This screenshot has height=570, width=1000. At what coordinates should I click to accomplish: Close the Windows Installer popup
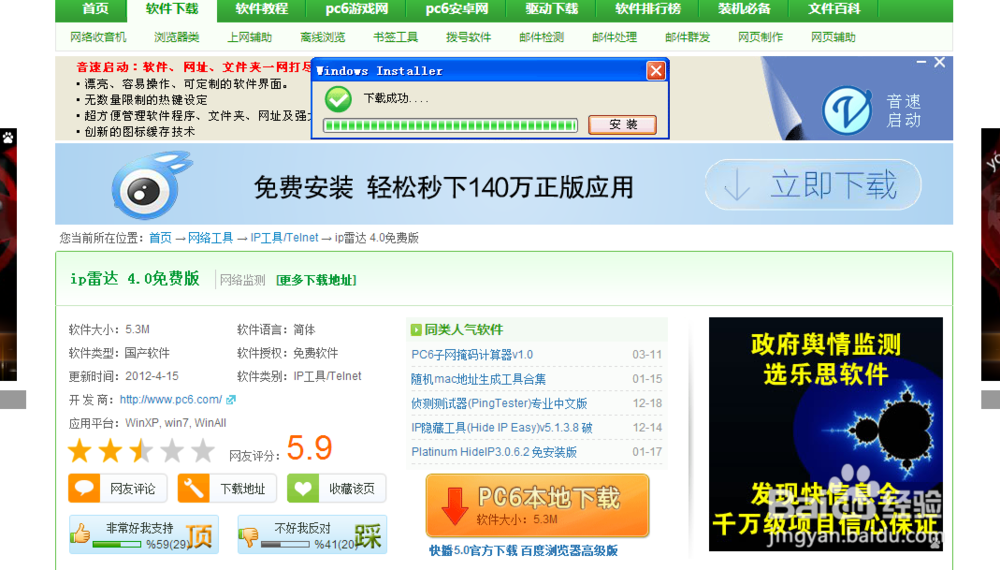656,71
